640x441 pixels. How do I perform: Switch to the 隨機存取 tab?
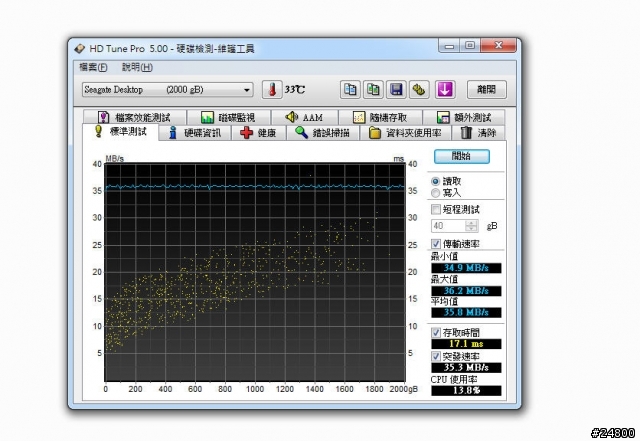380,117
